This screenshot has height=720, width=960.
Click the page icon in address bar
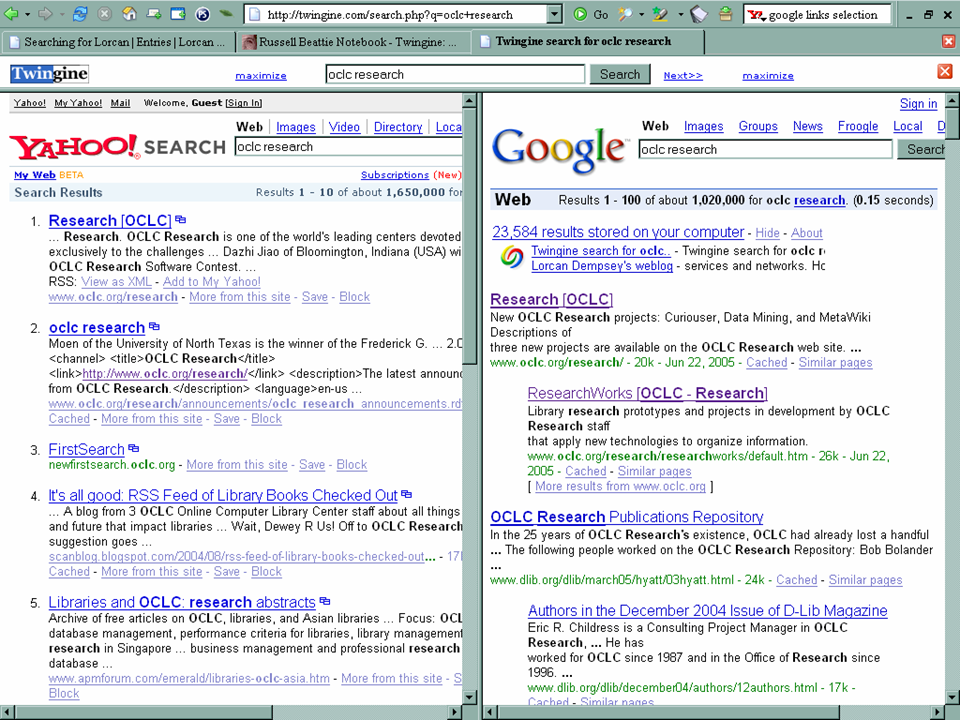click(x=255, y=14)
